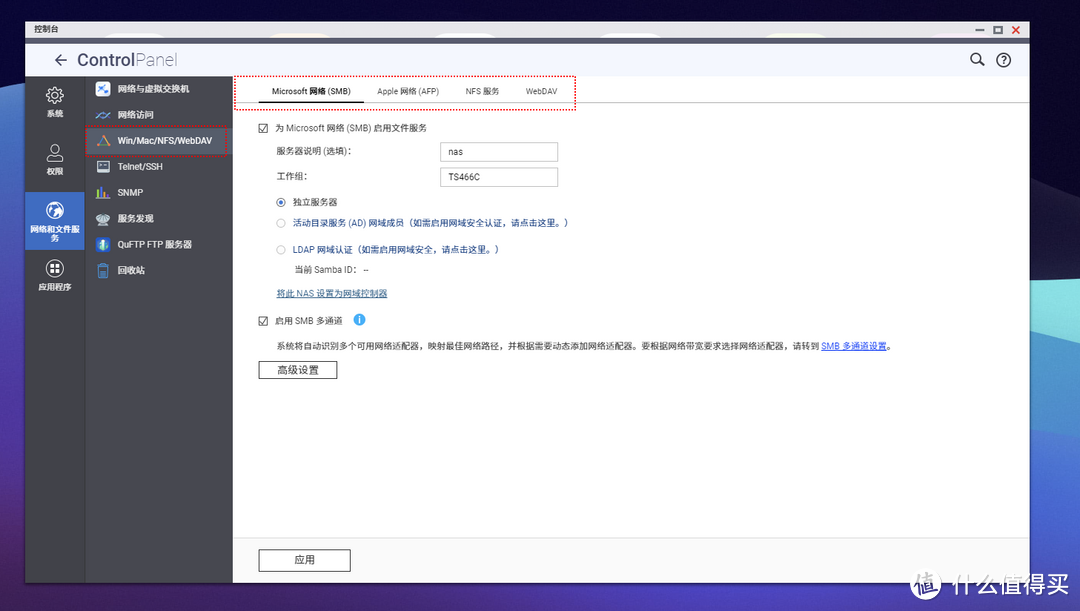Click the Win/Mac/NFS/WebDAV text label

point(165,141)
